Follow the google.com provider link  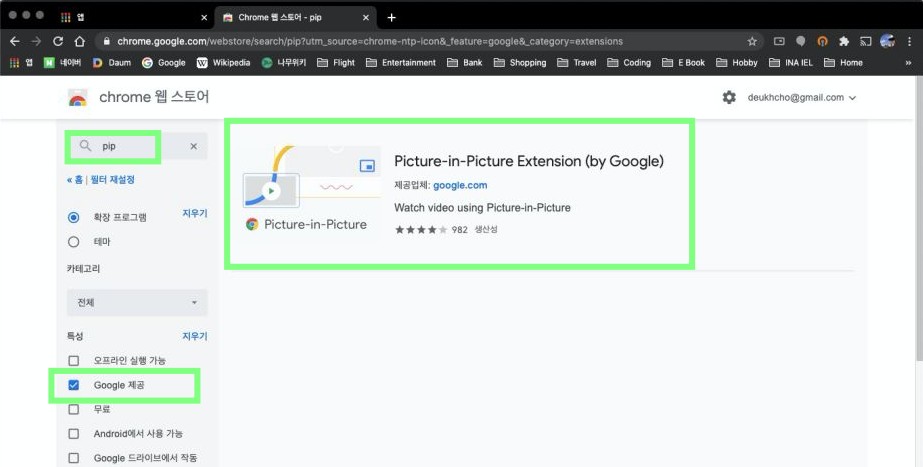click(460, 185)
